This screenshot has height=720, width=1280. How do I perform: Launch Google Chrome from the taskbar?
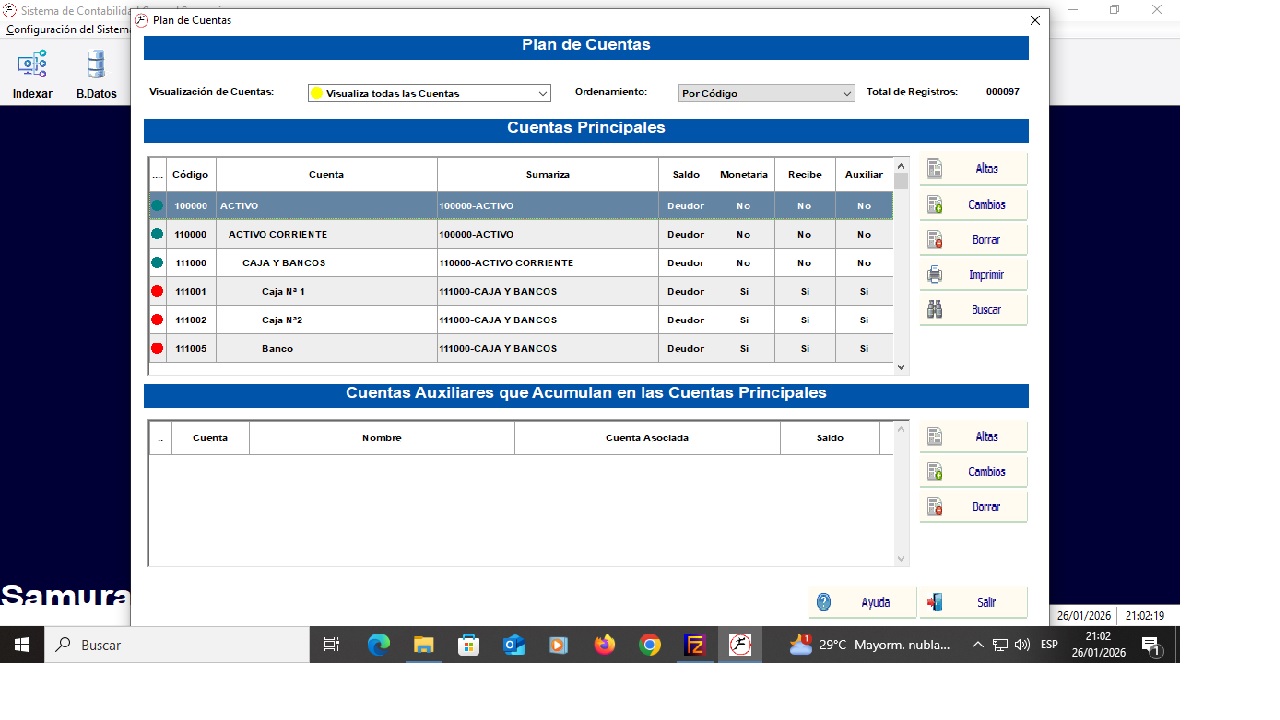[650, 645]
